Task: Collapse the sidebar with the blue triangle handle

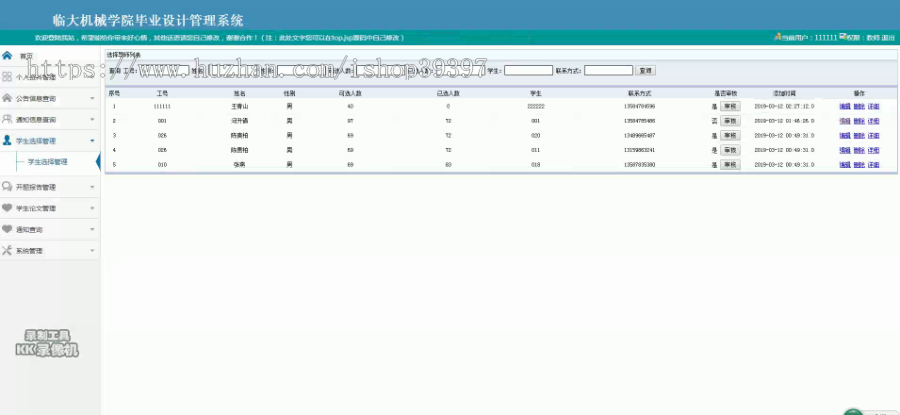Action: [98, 162]
